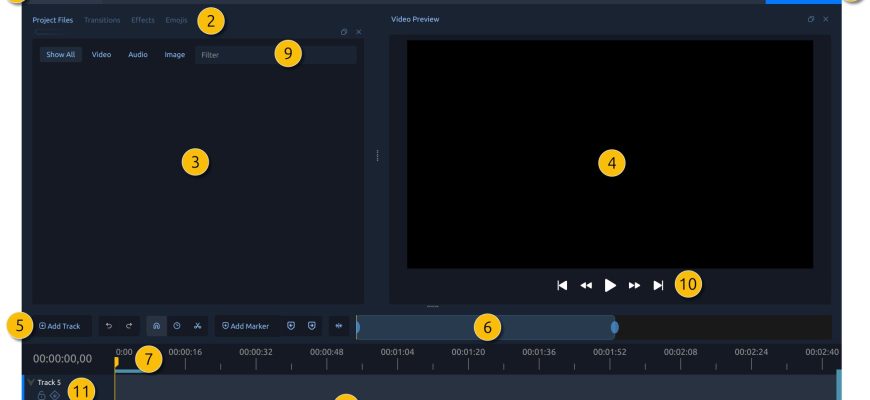Select the Show All file filter
This screenshot has height=400, width=870.
[x=60, y=54]
